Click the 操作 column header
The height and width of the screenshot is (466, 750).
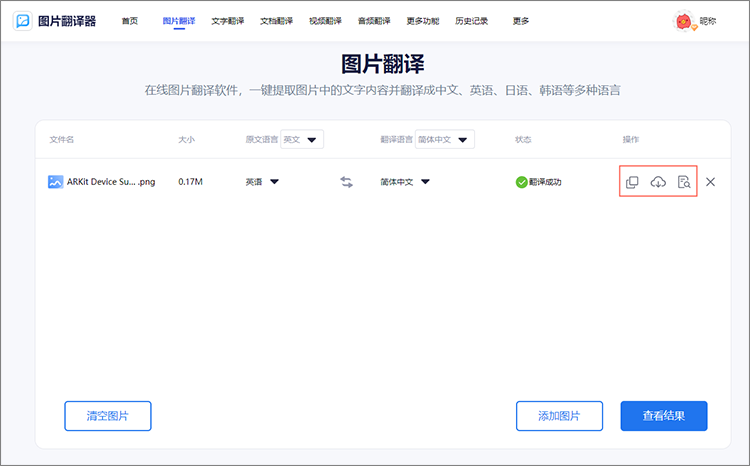pyautogui.click(x=631, y=139)
